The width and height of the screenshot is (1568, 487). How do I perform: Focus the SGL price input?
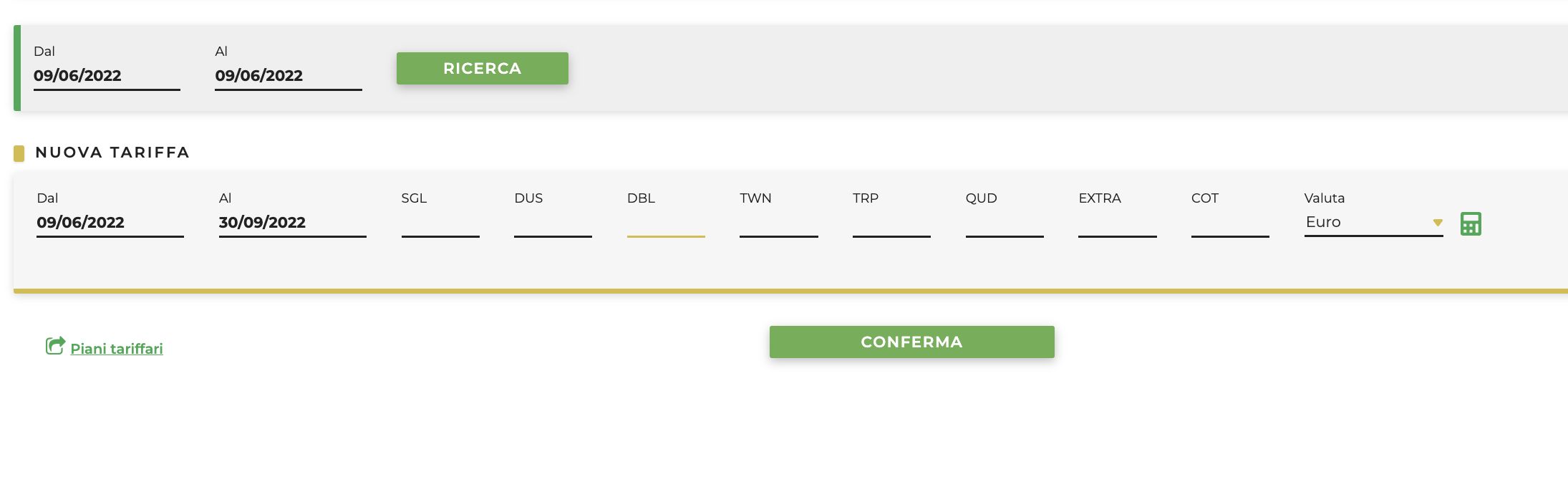coord(440,224)
